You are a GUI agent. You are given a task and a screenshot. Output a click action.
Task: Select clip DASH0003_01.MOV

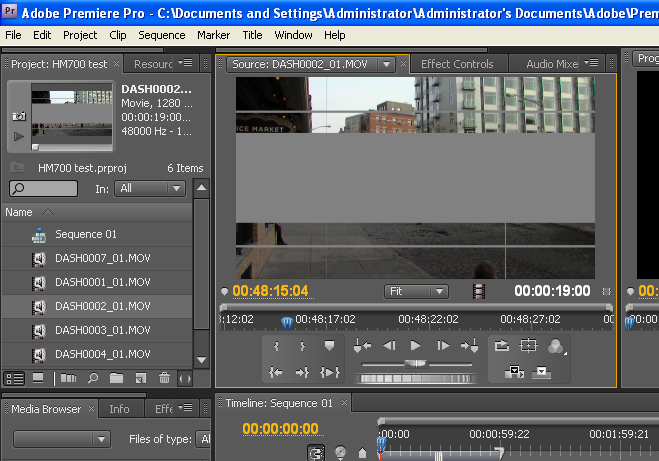click(x=97, y=330)
